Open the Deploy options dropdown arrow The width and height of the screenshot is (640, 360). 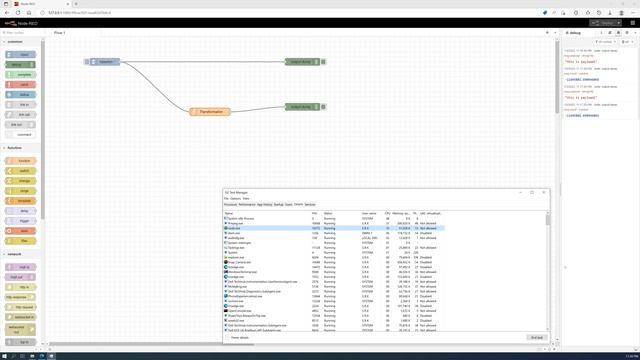(x=619, y=23)
